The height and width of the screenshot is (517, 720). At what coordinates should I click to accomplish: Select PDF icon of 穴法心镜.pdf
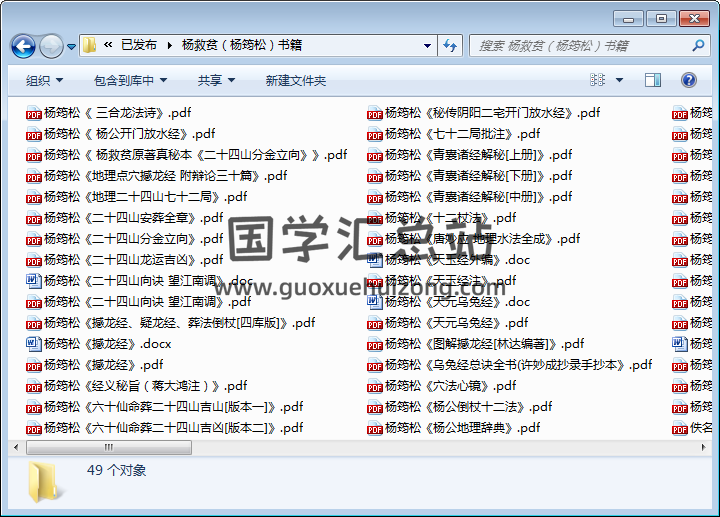coord(375,387)
